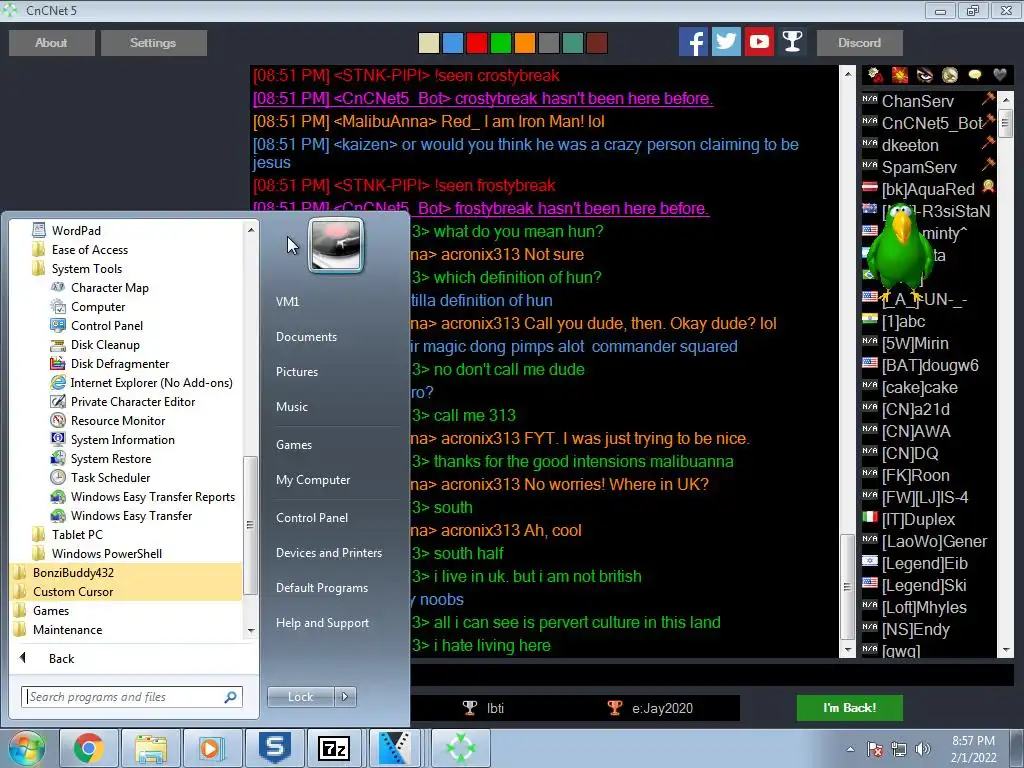This screenshot has width=1024, height=768.
Task: Open Pictures in start menu
Action: [296, 372]
